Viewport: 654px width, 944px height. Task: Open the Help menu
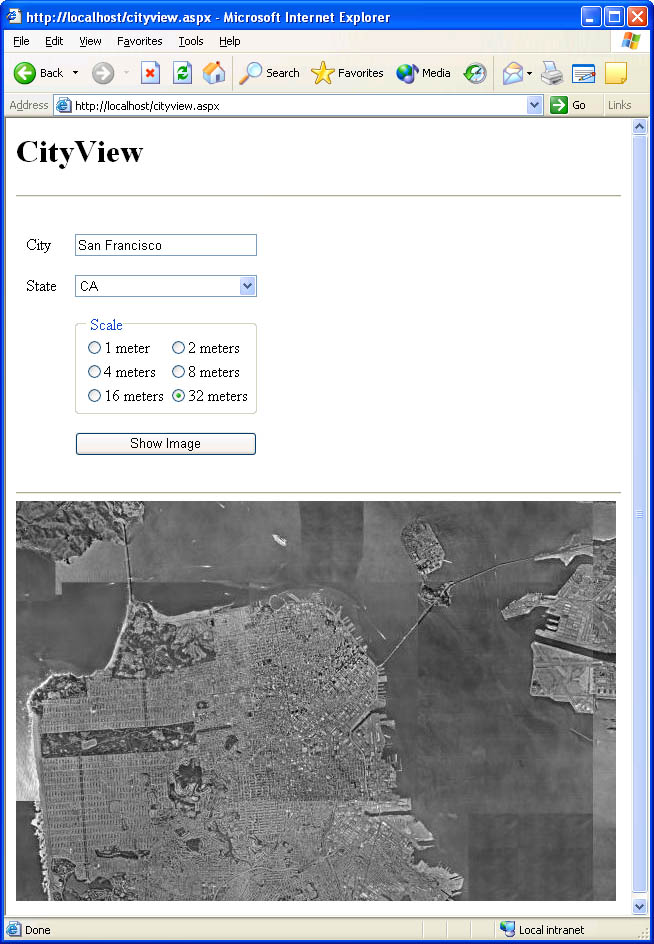click(229, 41)
